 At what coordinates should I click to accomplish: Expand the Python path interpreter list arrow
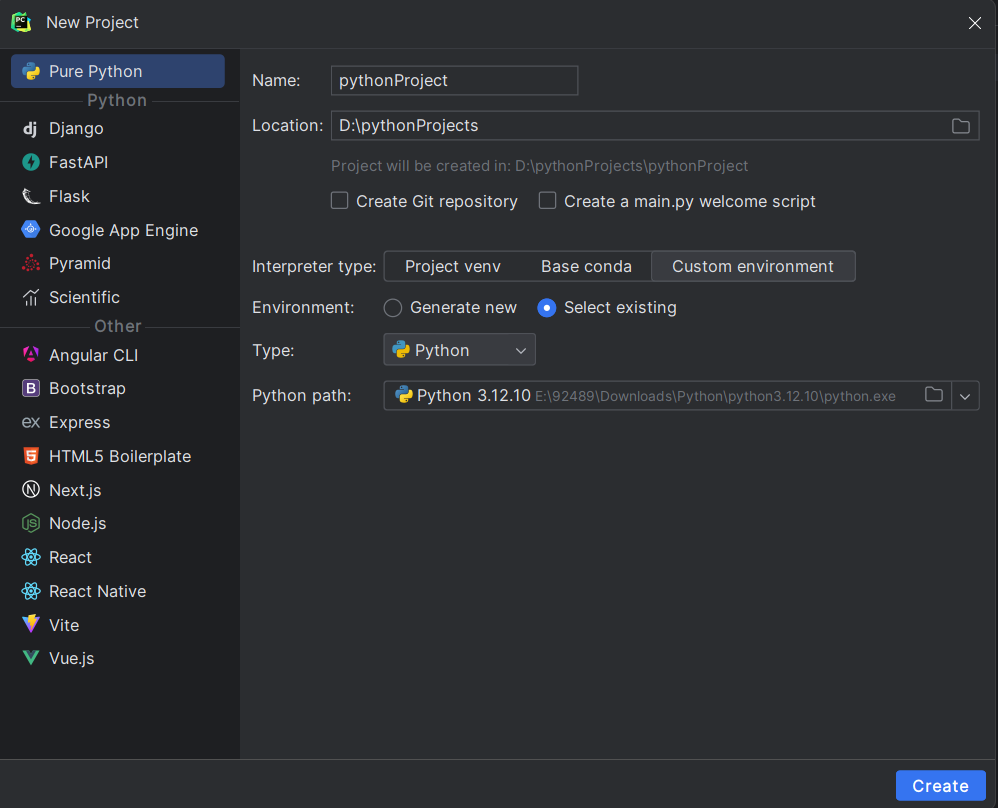tap(965, 396)
